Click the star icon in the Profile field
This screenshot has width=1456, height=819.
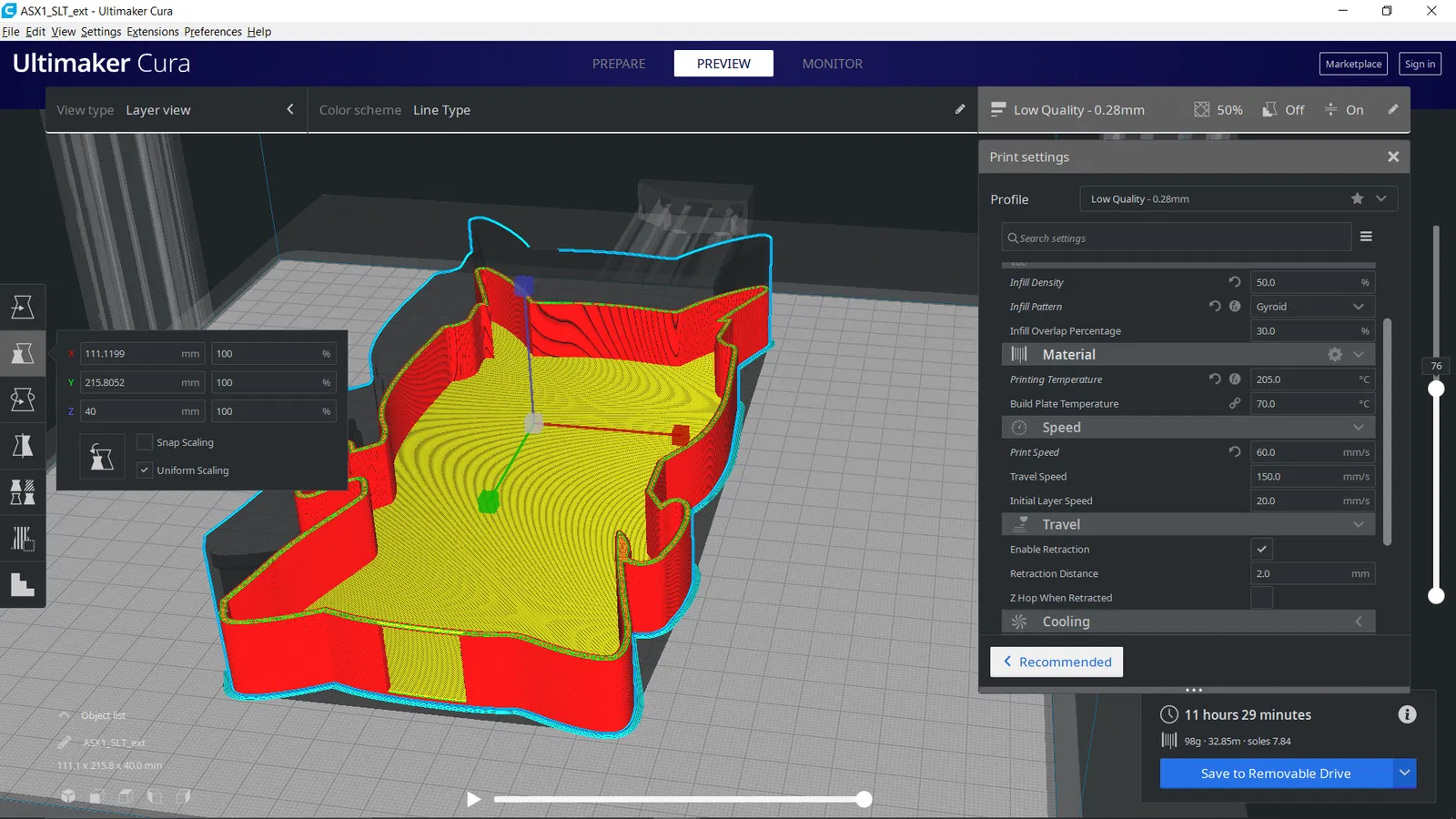pos(1357,198)
